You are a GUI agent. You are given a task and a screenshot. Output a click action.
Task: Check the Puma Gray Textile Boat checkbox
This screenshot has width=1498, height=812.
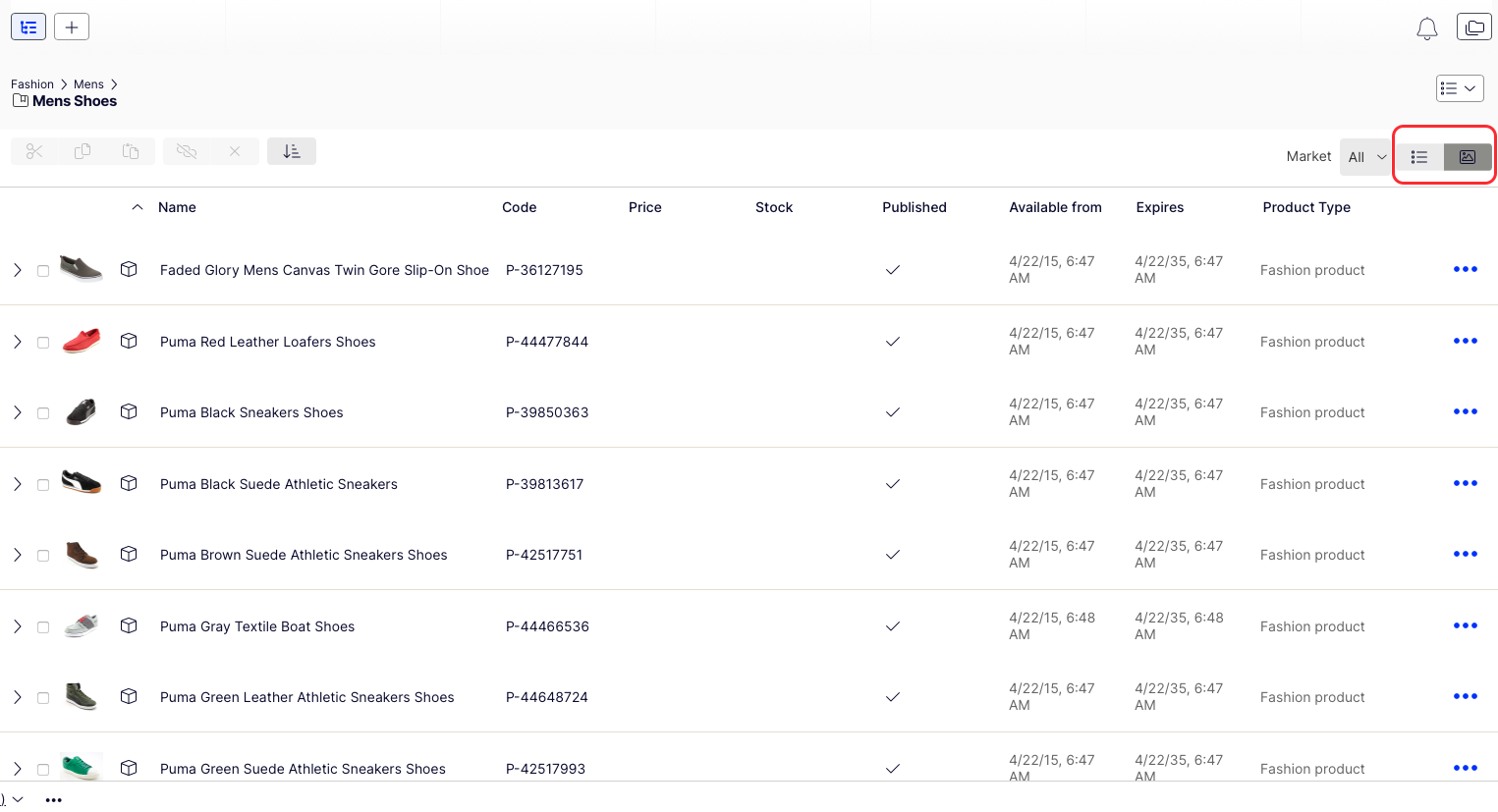43,627
